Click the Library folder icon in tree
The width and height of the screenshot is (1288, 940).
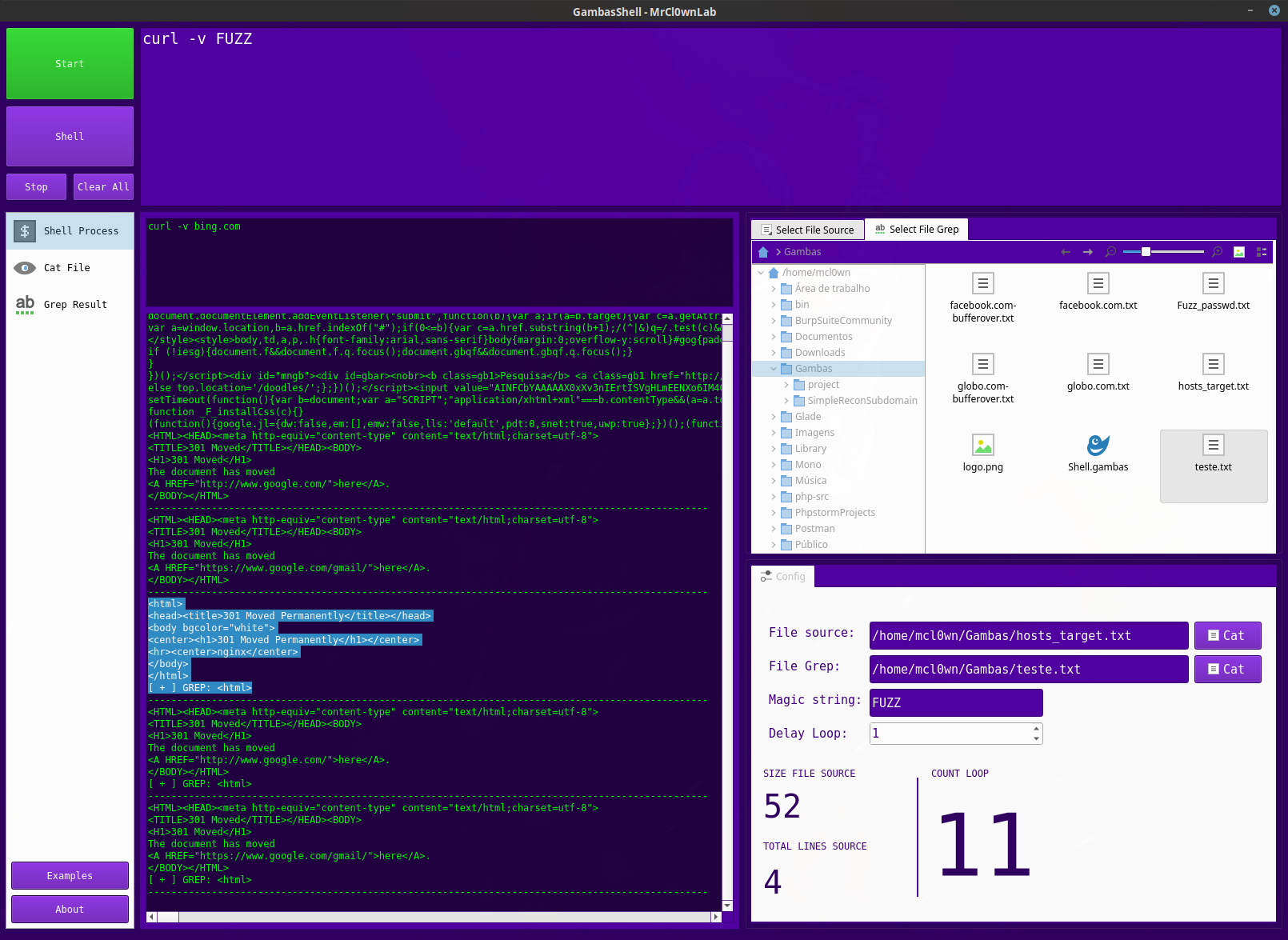pos(786,449)
